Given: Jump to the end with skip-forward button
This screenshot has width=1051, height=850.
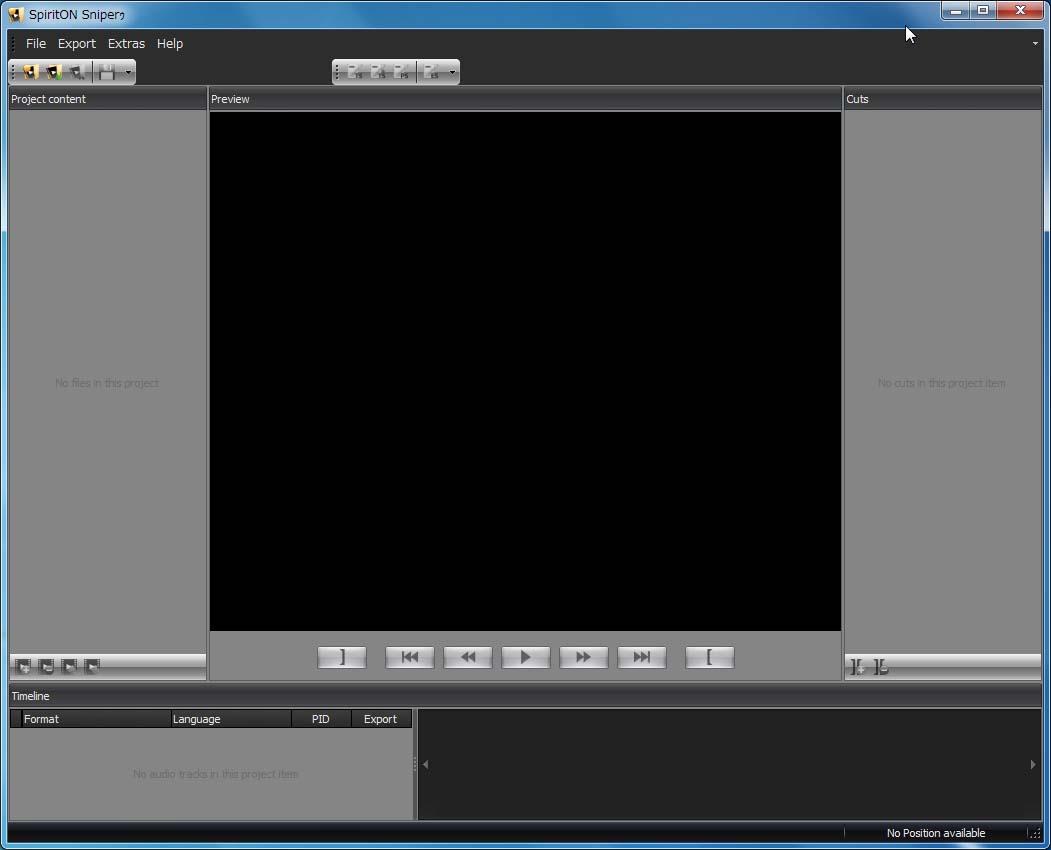Looking at the screenshot, I should pyautogui.click(x=642, y=658).
